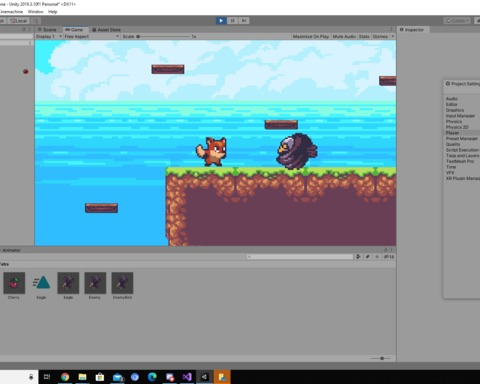
Task: Click the search by label icon
Action: (x=368, y=257)
